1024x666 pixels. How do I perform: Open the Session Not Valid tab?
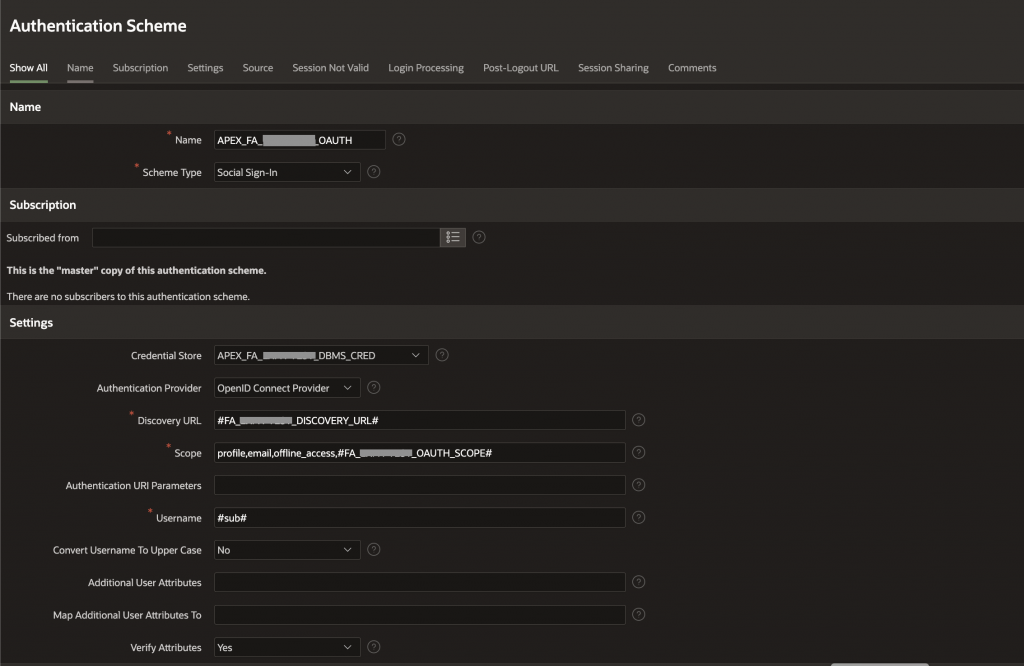pyautogui.click(x=330, y=68)
